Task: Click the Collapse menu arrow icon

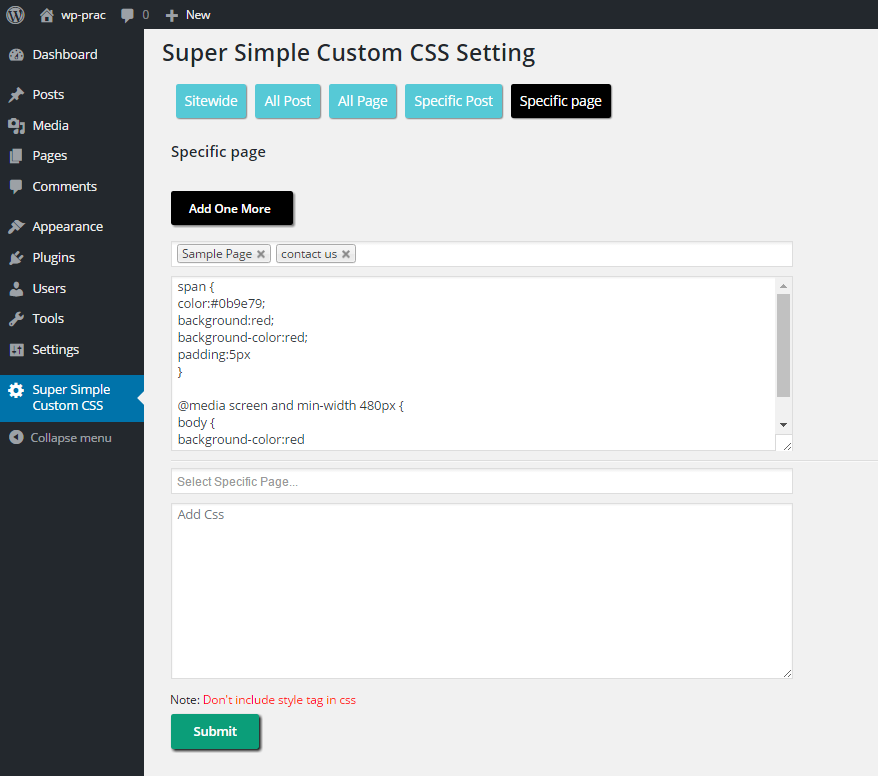Action: tap(17, 437)
